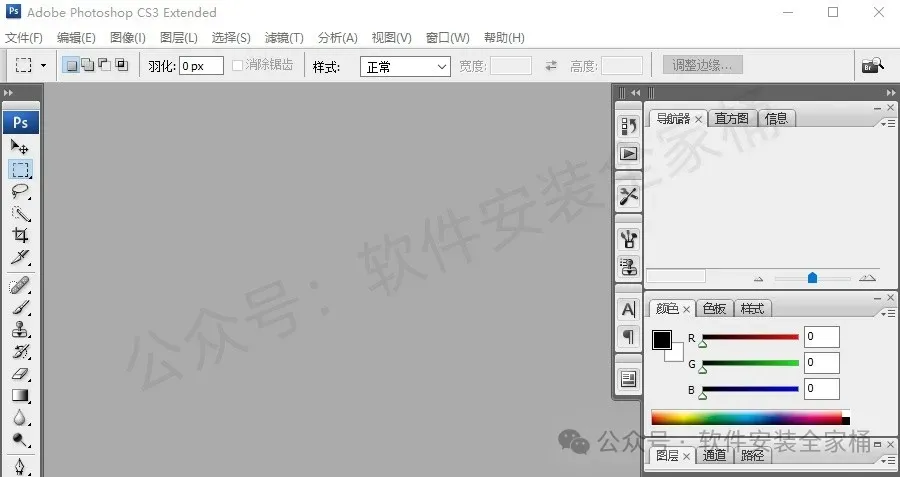Viewport: 900px width, 477px height.
Task: Expand icon dock with left double arrows
Action: coord(635,92)
